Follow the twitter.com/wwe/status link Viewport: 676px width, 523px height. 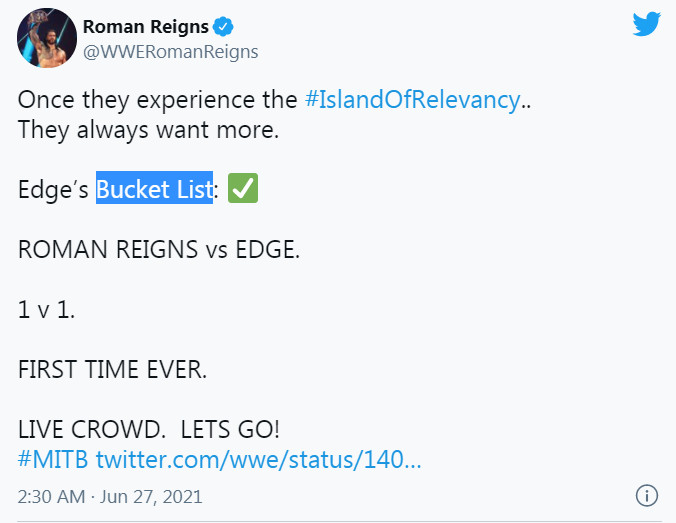coord(258,460)
